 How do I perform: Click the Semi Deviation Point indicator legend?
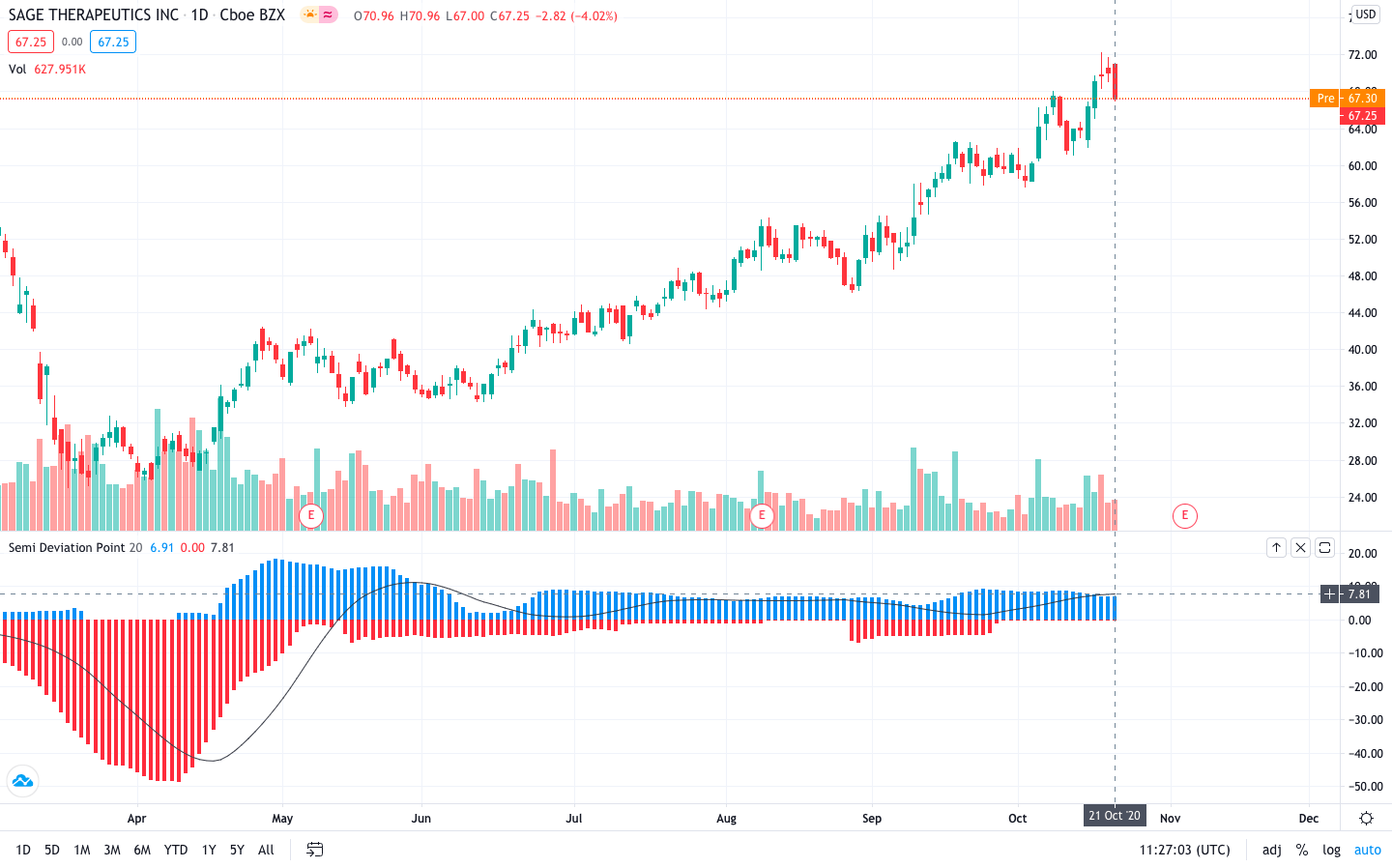(x=67, y=547)
